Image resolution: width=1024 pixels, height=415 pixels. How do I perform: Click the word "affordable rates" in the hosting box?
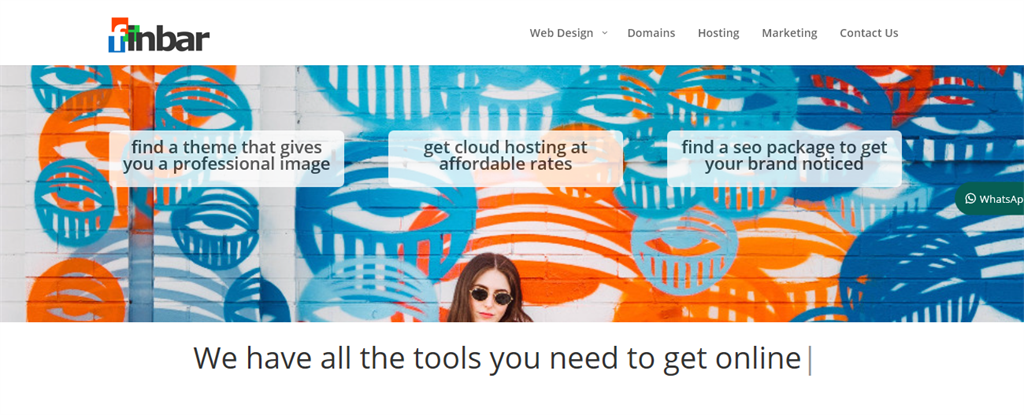pyautogui.click(x=505, y=165)
